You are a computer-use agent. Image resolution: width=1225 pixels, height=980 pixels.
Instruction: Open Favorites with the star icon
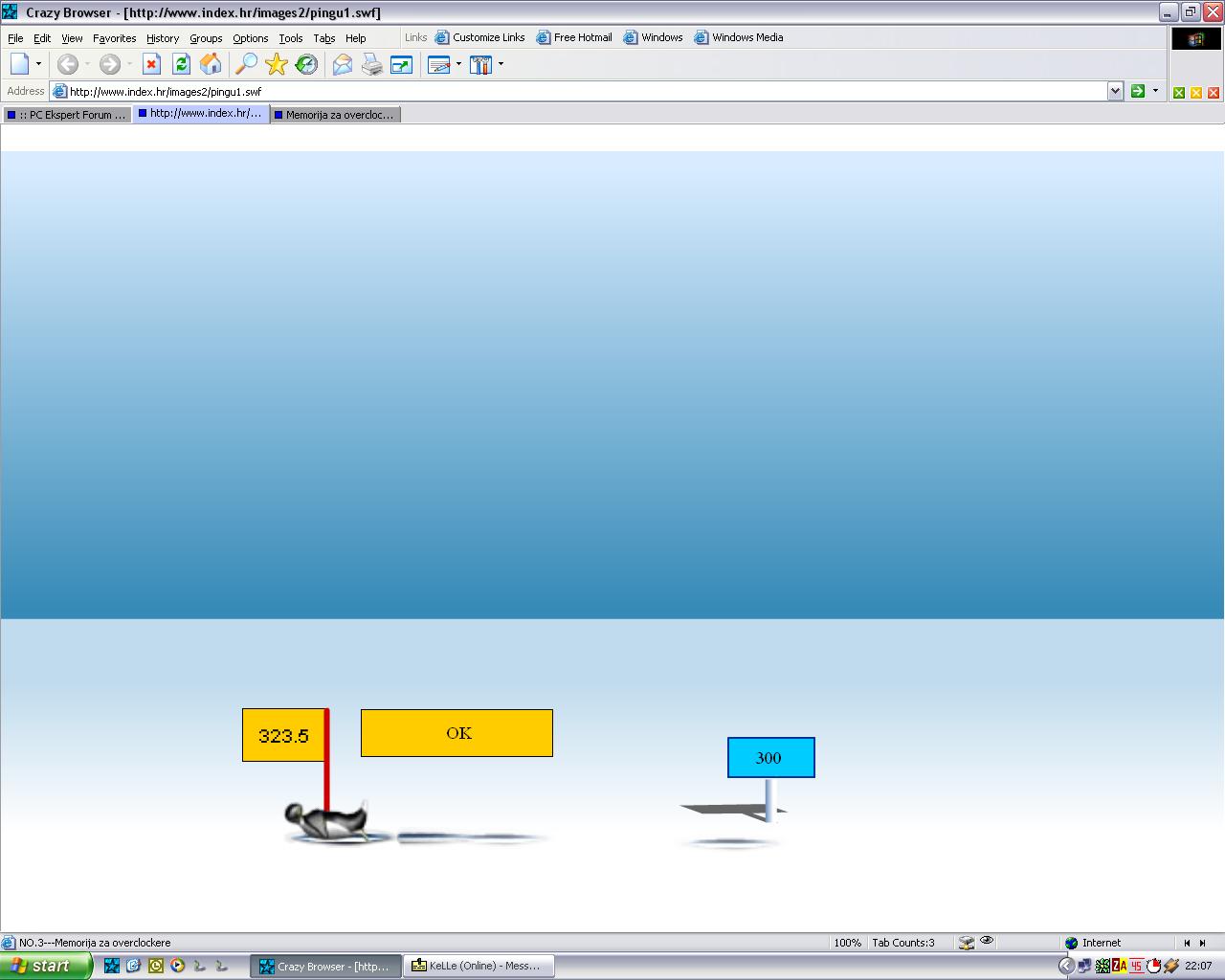(x=277, y=64)
